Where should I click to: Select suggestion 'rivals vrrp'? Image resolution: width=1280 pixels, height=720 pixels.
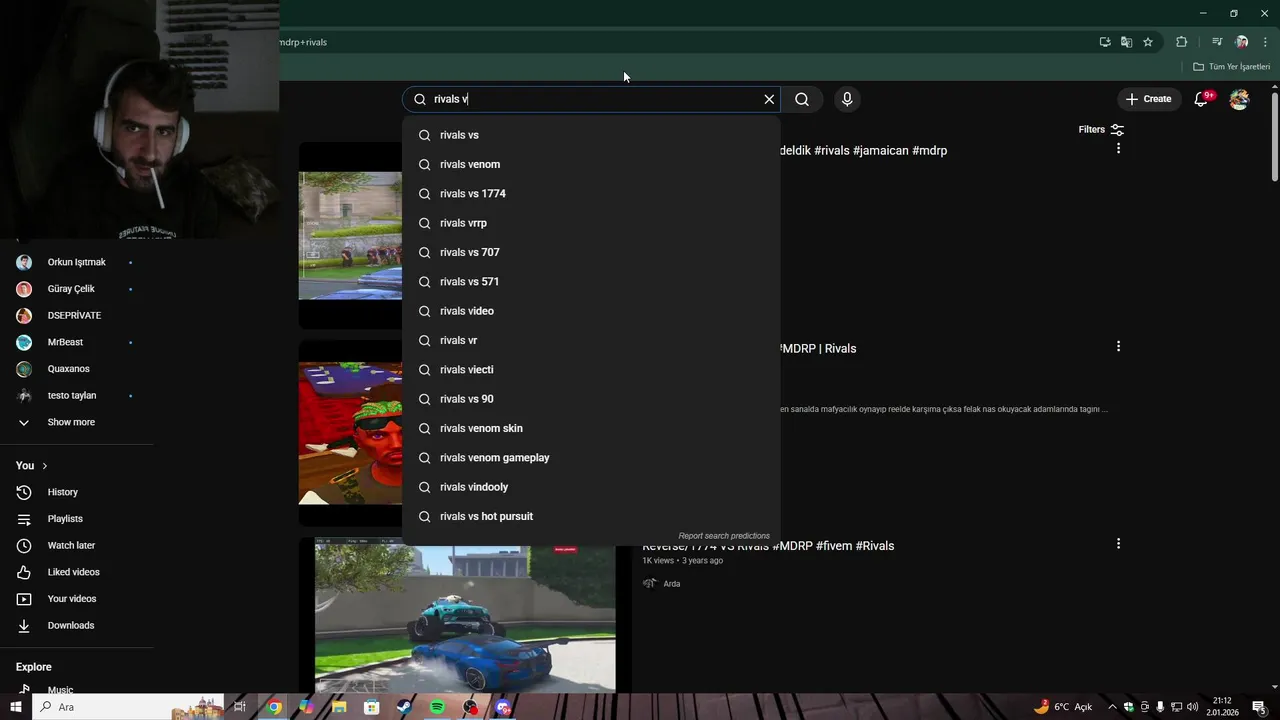pyautogui.click(x=591, y=223)
